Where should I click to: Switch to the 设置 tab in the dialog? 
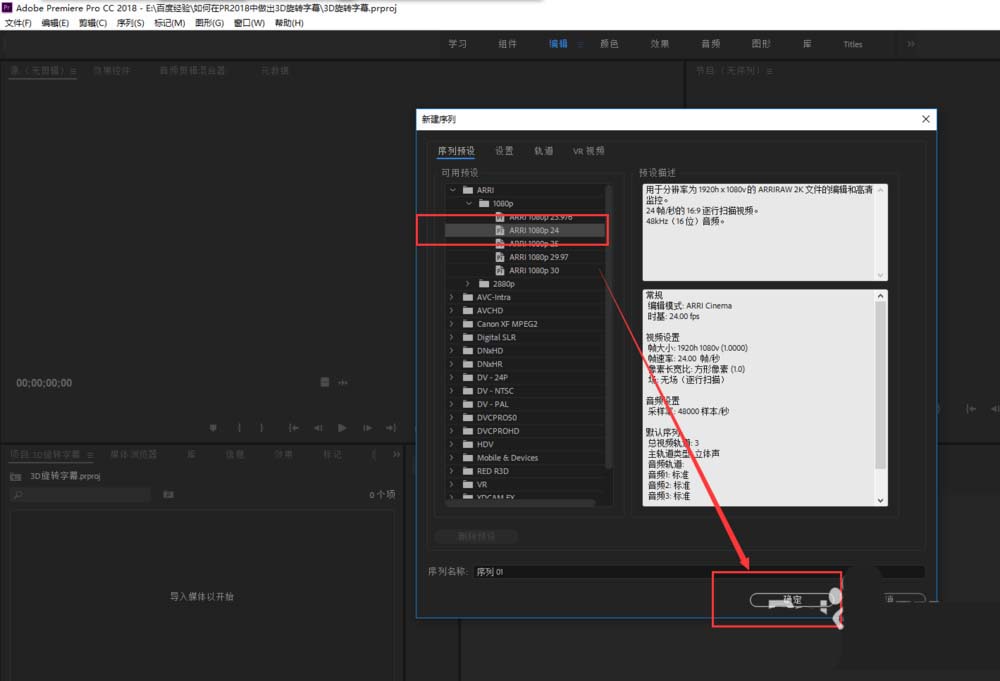505,150
